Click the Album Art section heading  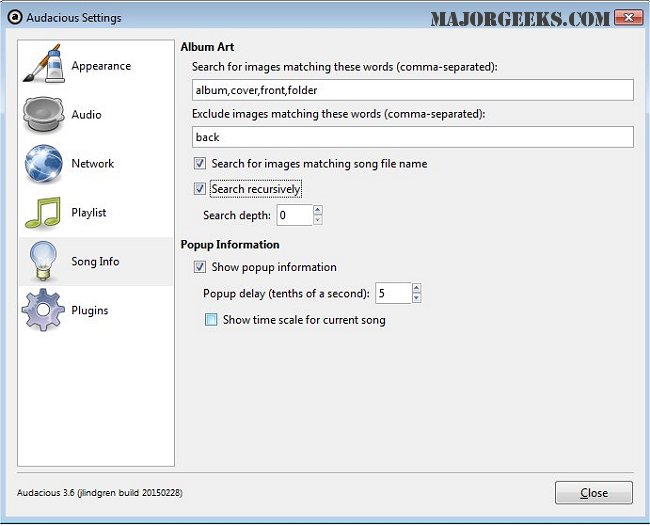pyautogui.click(x=207, y=47)
